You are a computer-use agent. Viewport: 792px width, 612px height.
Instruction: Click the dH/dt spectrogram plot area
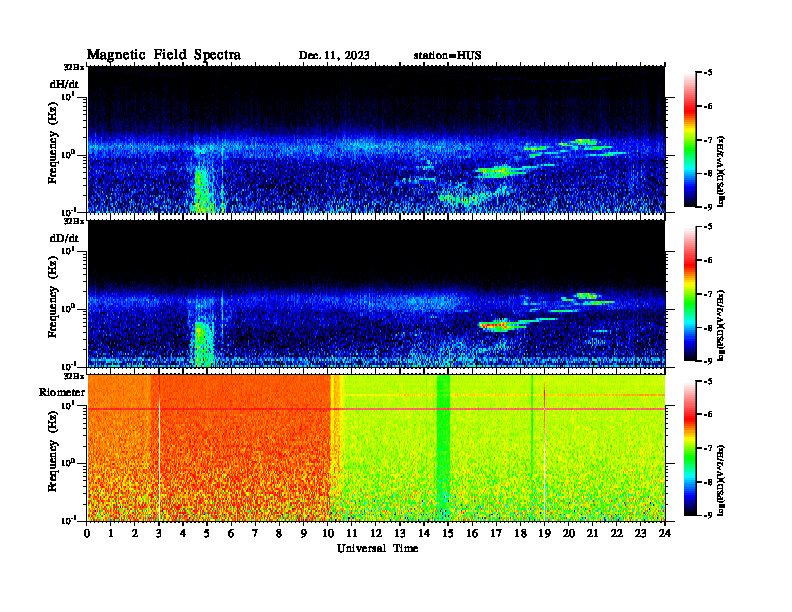coord(376,139)
